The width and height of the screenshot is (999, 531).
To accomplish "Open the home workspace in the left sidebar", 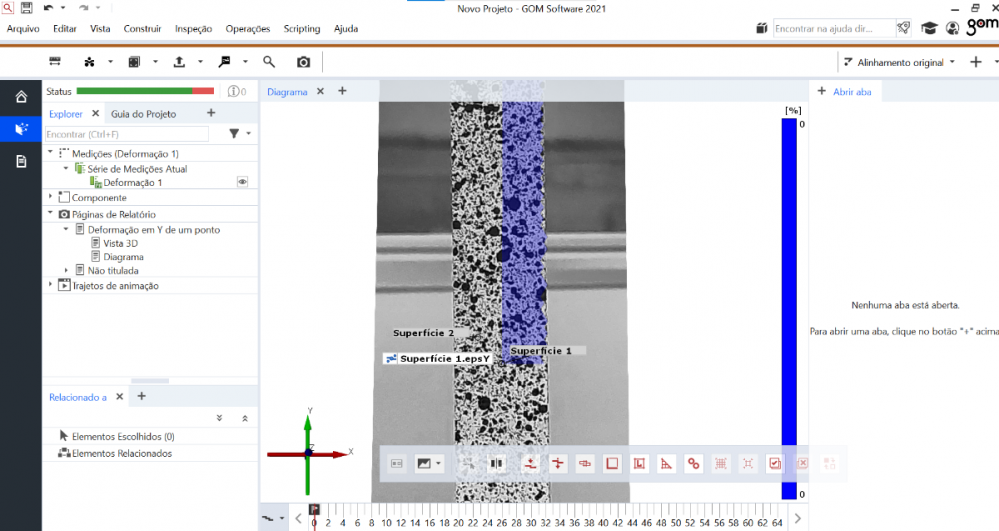I will (x=21, y=97).
